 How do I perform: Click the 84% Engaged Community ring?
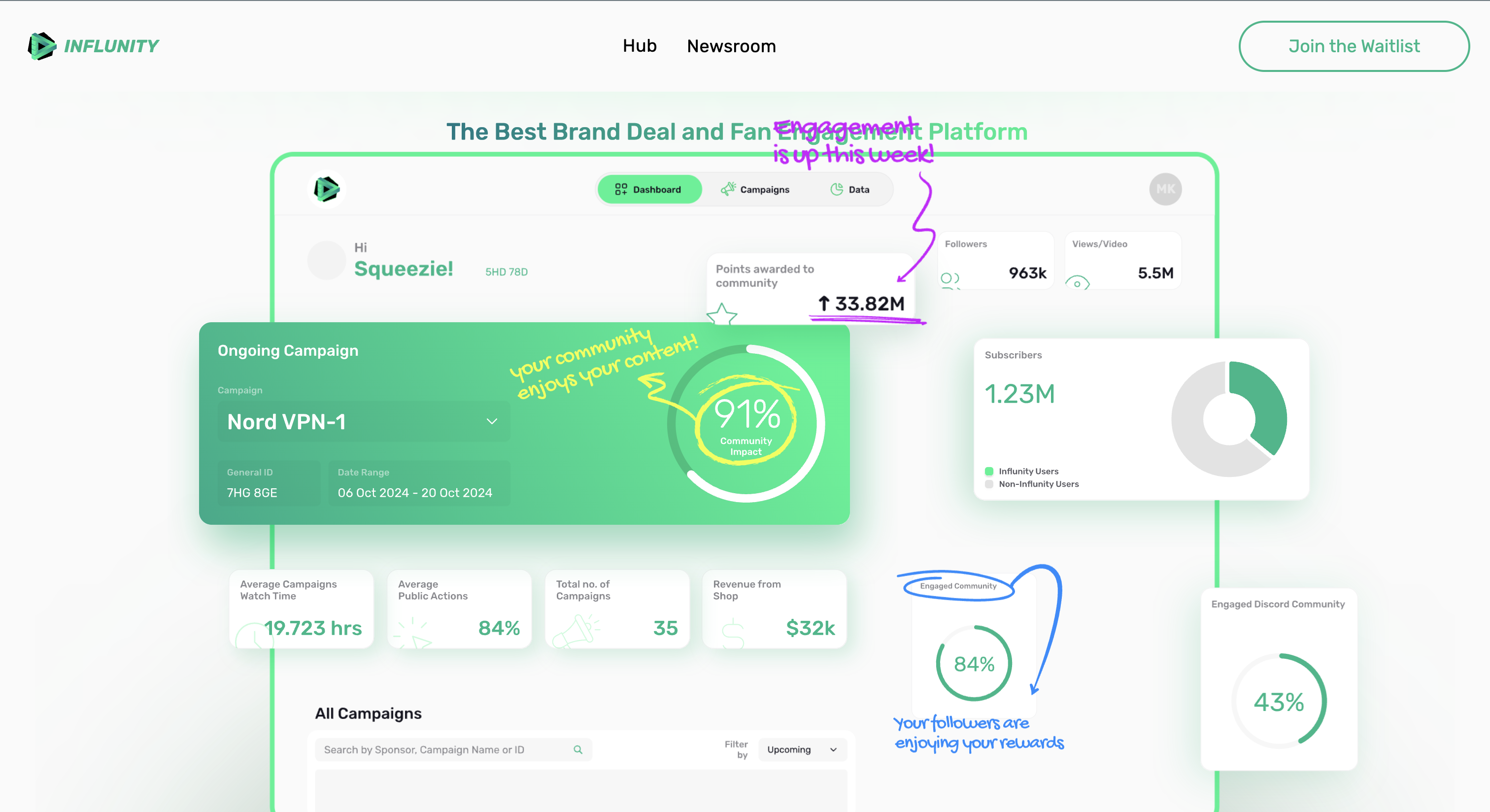click(x=974, y=663)
